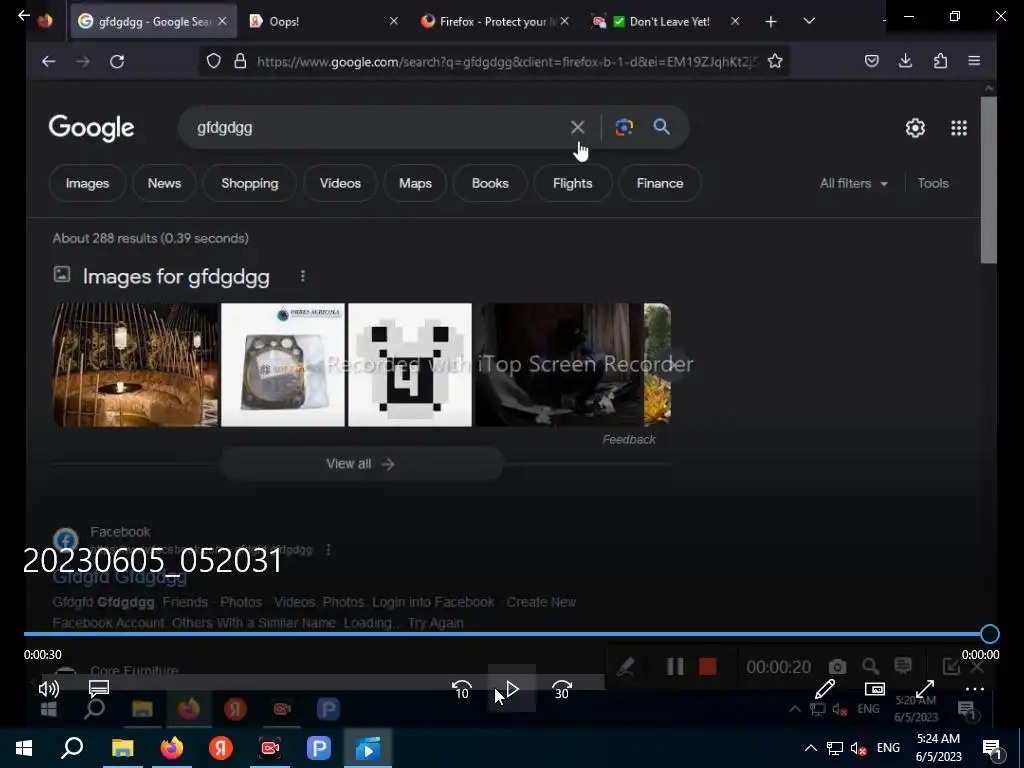Image resolution: width=1024 pixels, height=768 pixels.
Task: Click the muted speaker tray icon
Action: click(x=859, y=748)
